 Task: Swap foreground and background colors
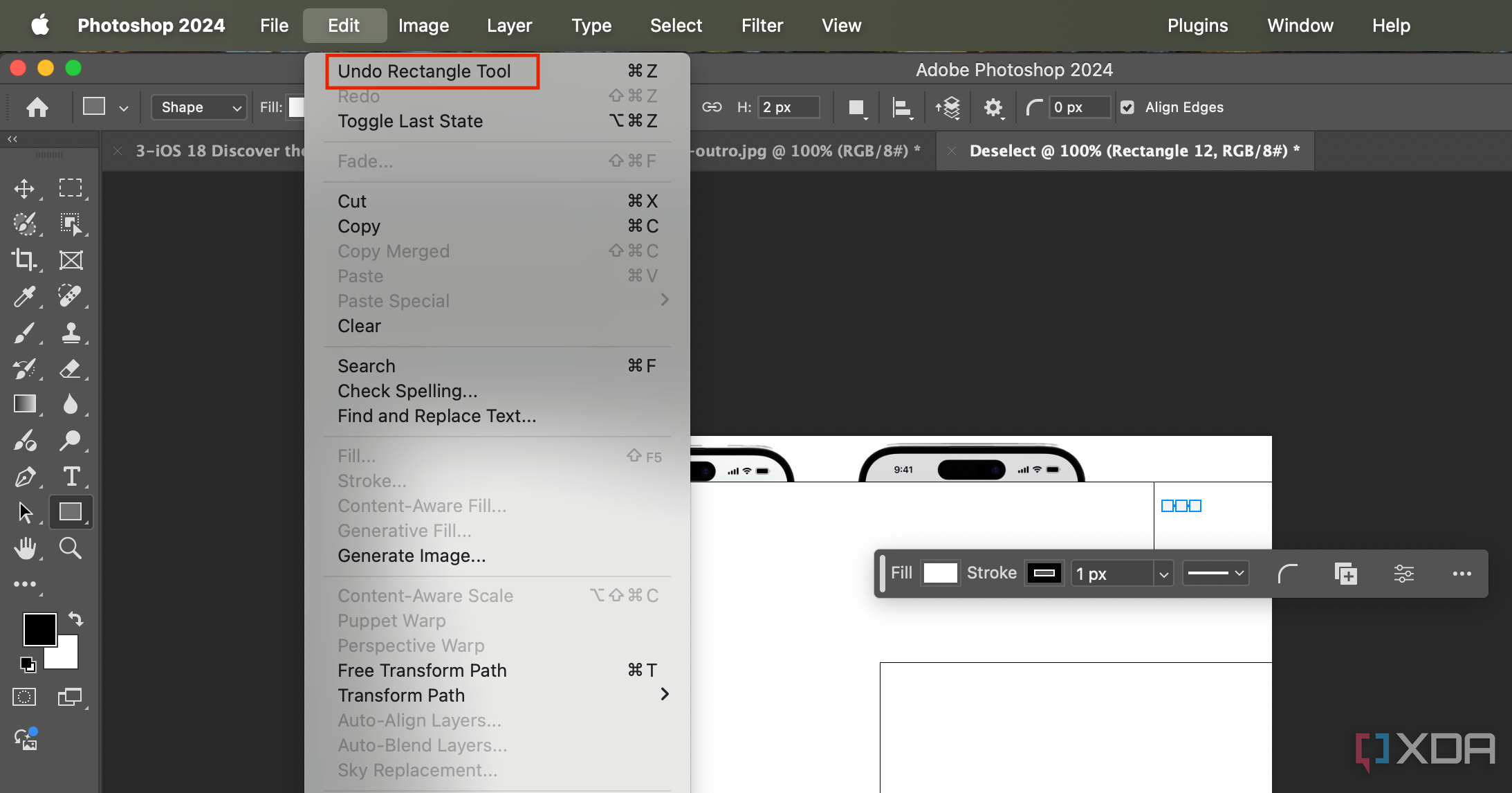point(75,619)
